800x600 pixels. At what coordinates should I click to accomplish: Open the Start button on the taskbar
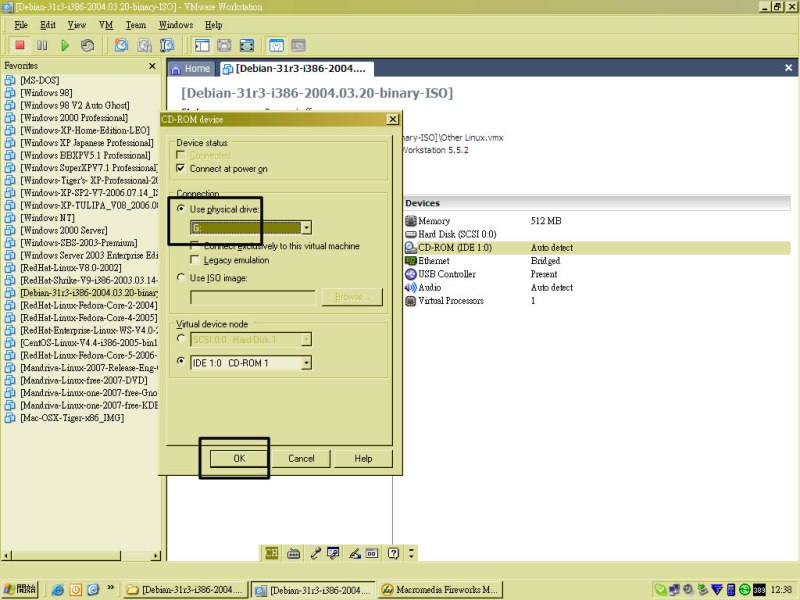coord(20,589)
